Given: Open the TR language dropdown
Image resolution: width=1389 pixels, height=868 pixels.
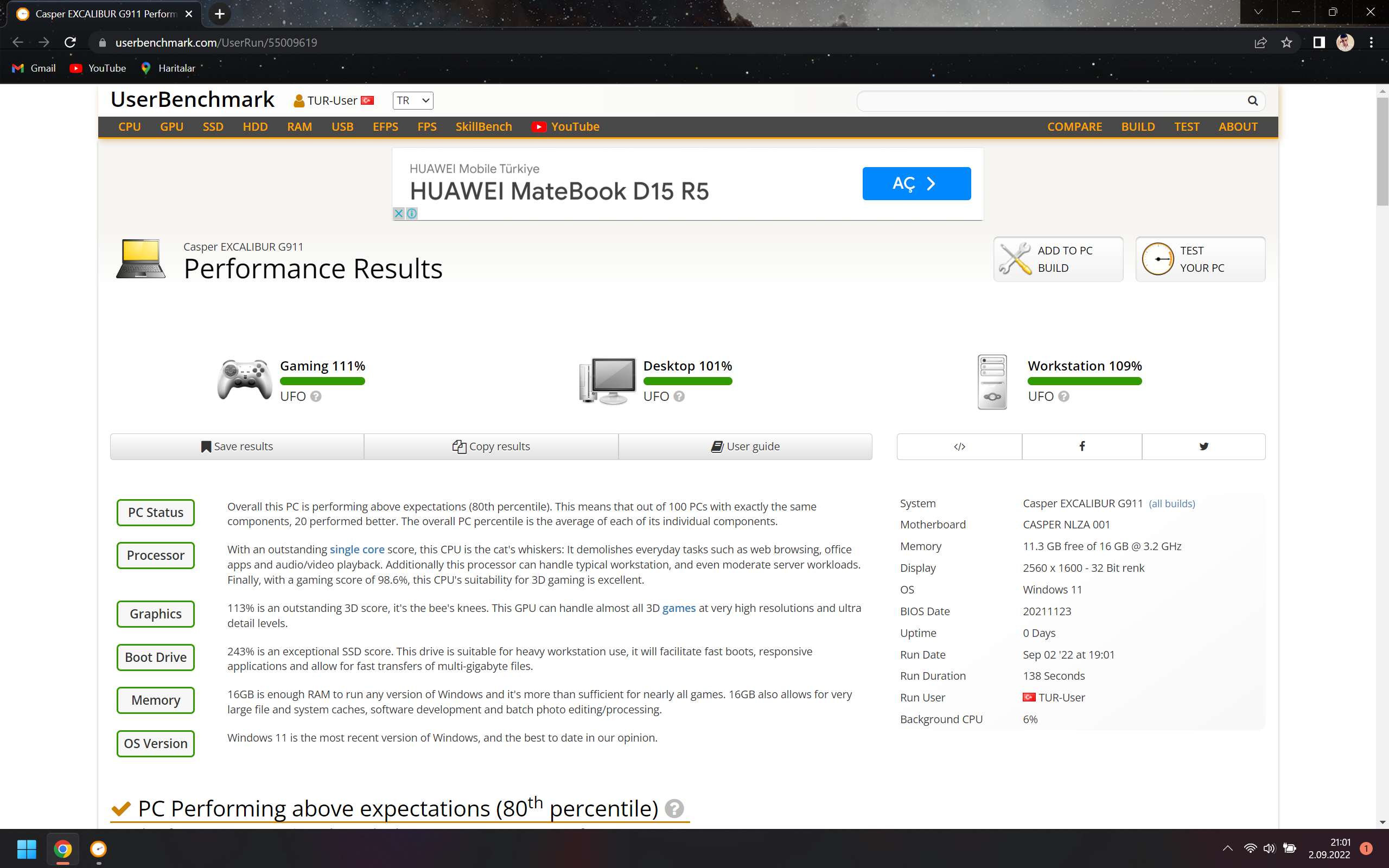Looking at the screenshot, I should (x=413, y=100).
